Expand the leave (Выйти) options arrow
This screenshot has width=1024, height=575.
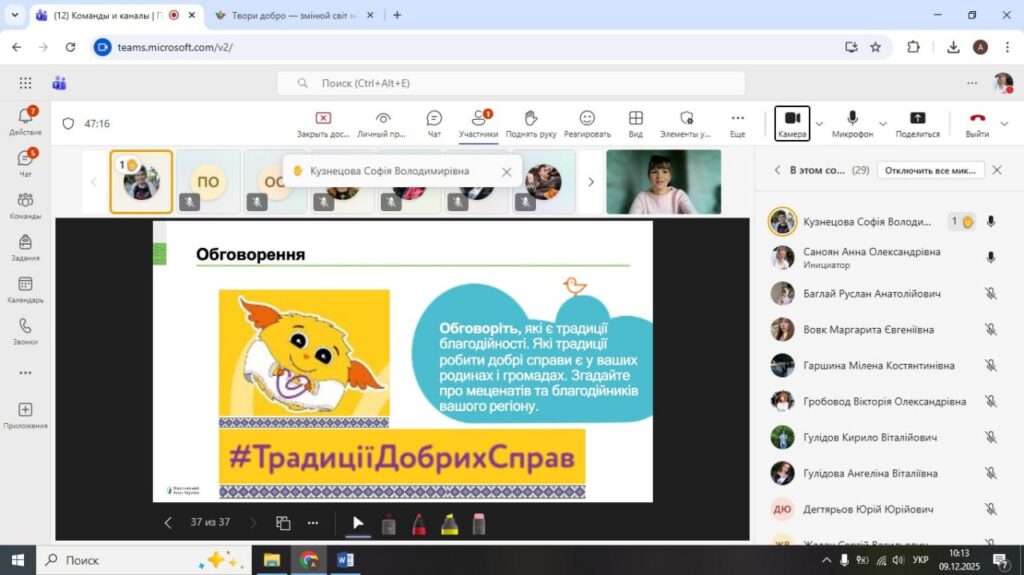(1005, 124)
